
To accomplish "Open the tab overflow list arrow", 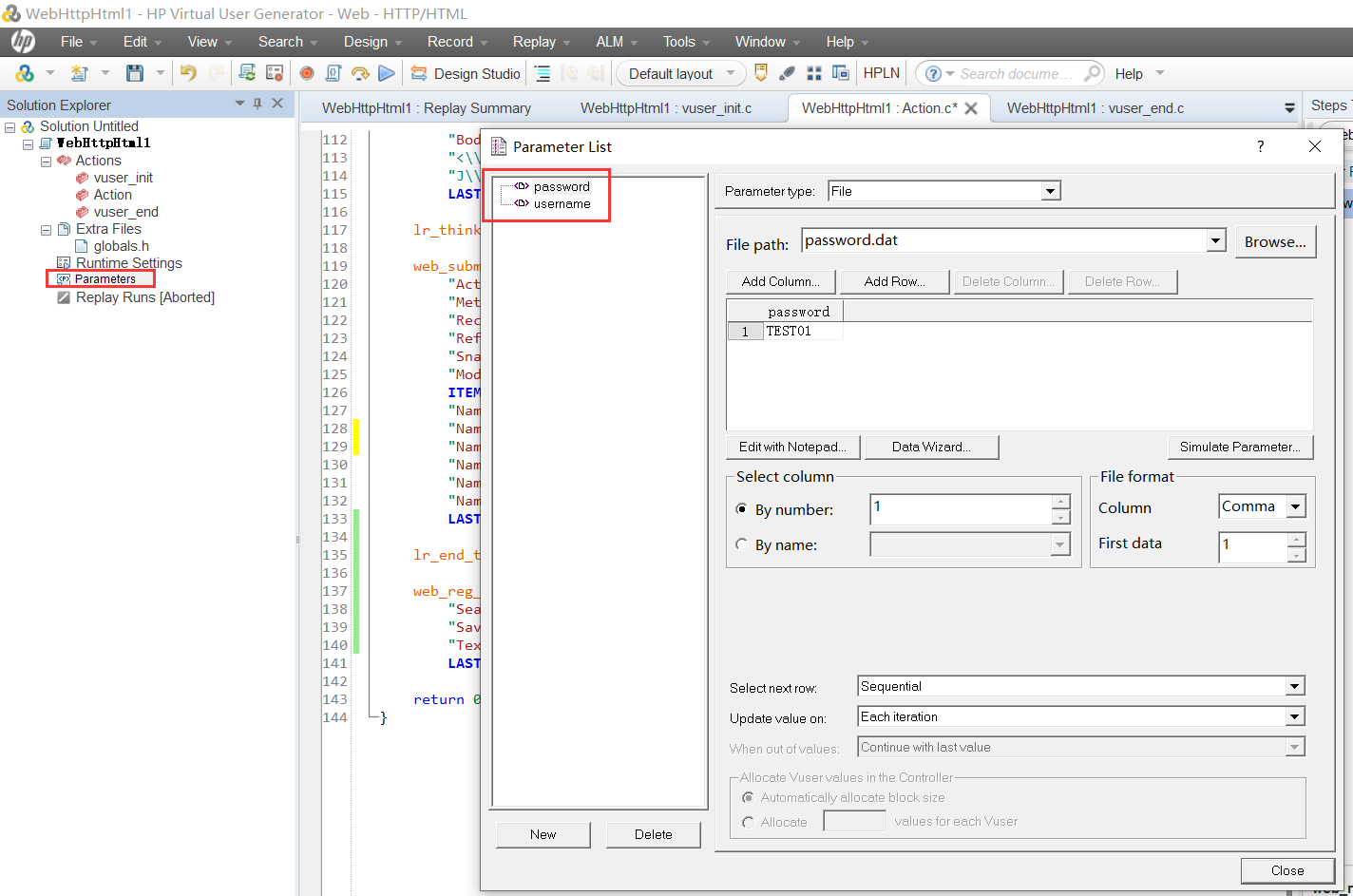I will tap(1289, 108).
